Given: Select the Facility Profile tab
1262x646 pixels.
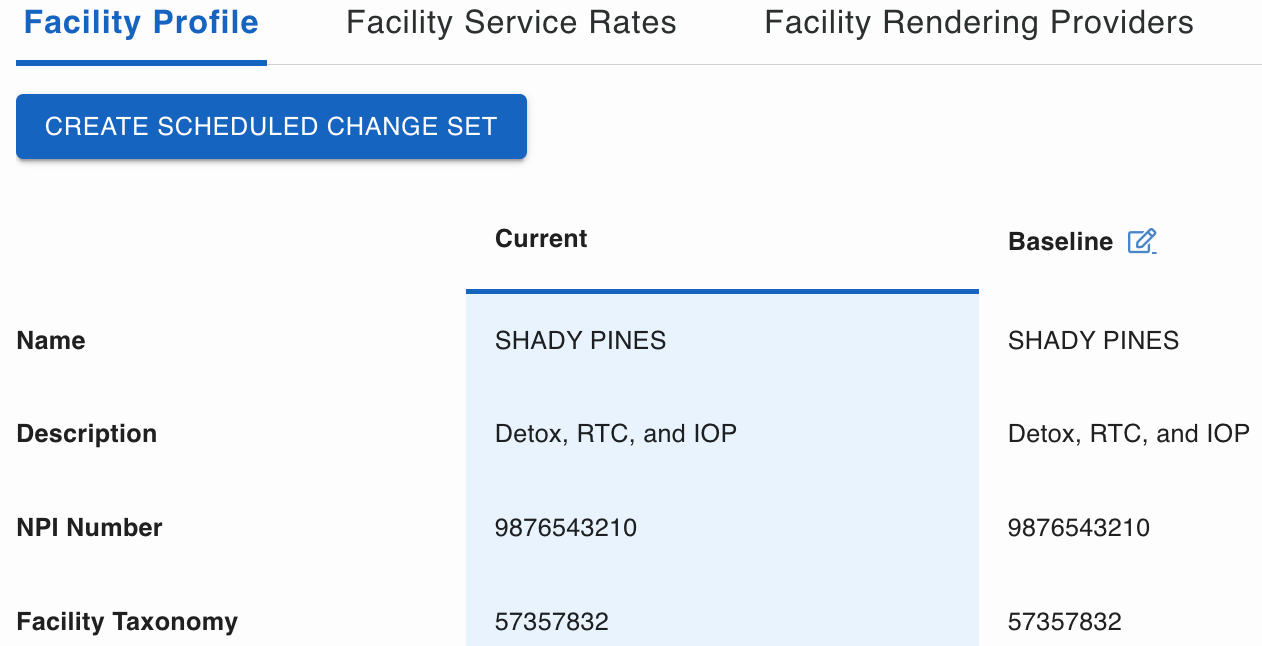Looking at the screenshot, I should tap(141, 23).
